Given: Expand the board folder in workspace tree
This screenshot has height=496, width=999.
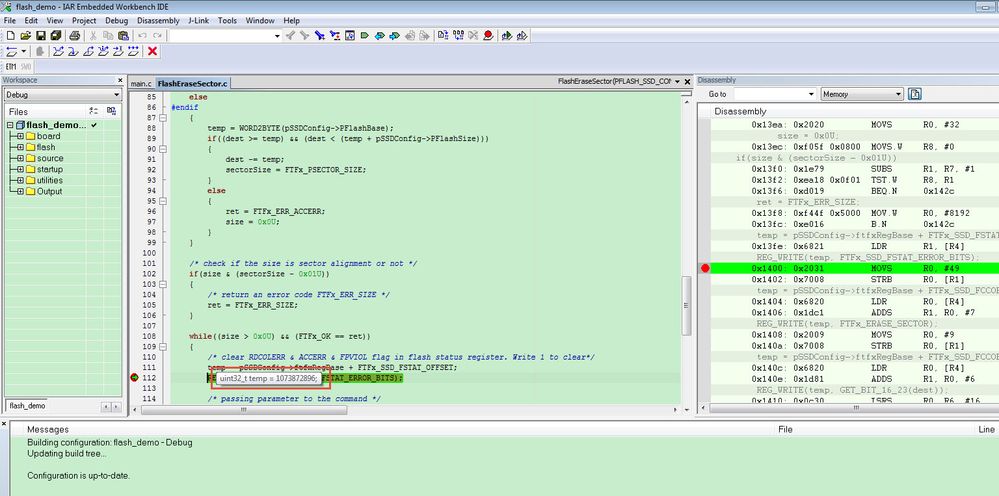Looking at the screenshot, I should 20,136.
